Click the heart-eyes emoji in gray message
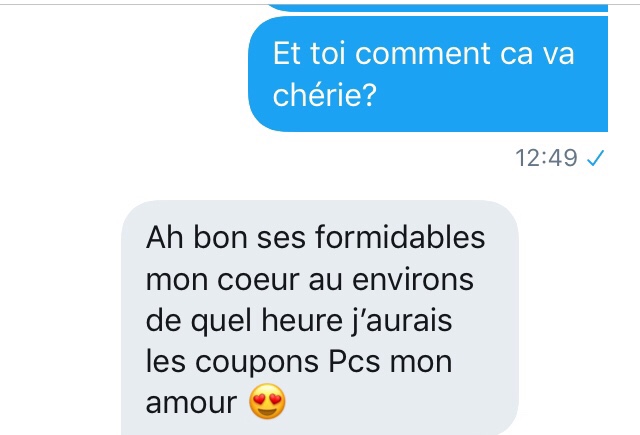This screenshot has height=435, width=640. click(267, 401)
